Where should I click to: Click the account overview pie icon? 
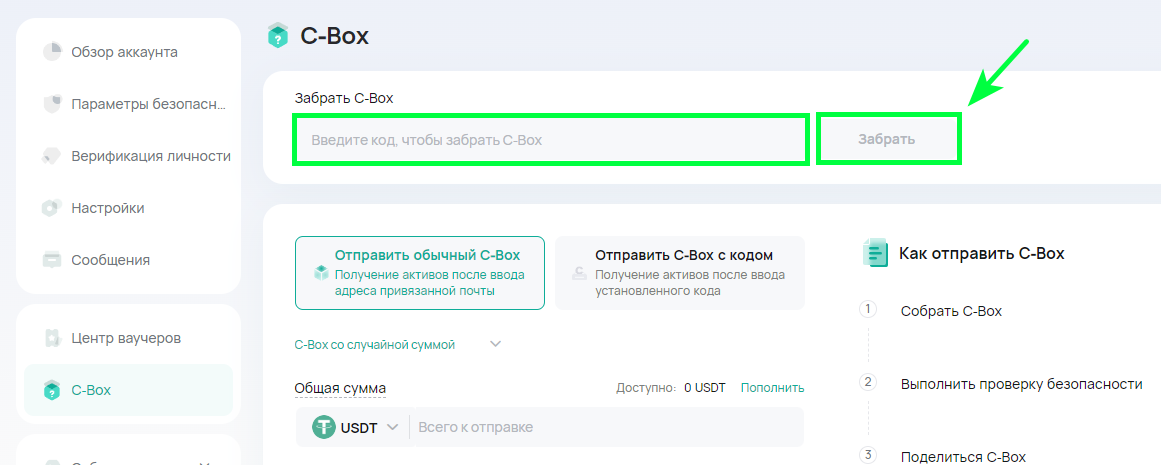[x=52, y=53]
